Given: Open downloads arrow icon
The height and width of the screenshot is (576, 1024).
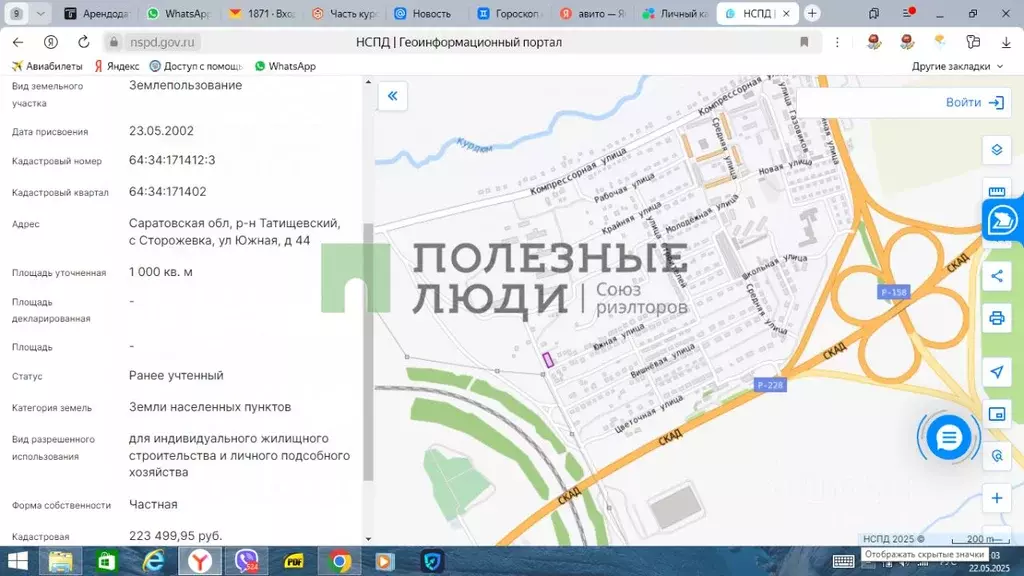Looking at the screenshot, I should tap(1006, 42).
